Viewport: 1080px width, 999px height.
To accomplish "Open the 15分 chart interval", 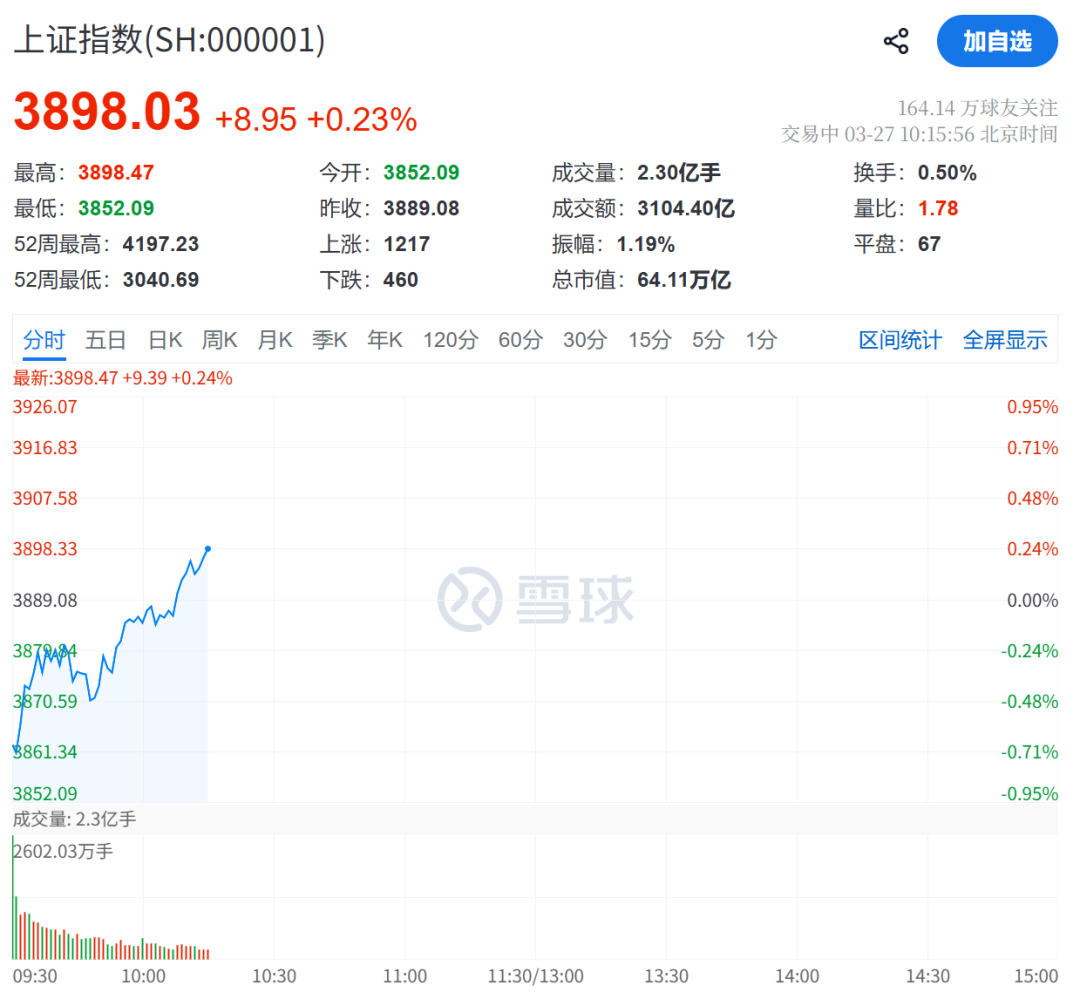I will click(x=649, y=340).
